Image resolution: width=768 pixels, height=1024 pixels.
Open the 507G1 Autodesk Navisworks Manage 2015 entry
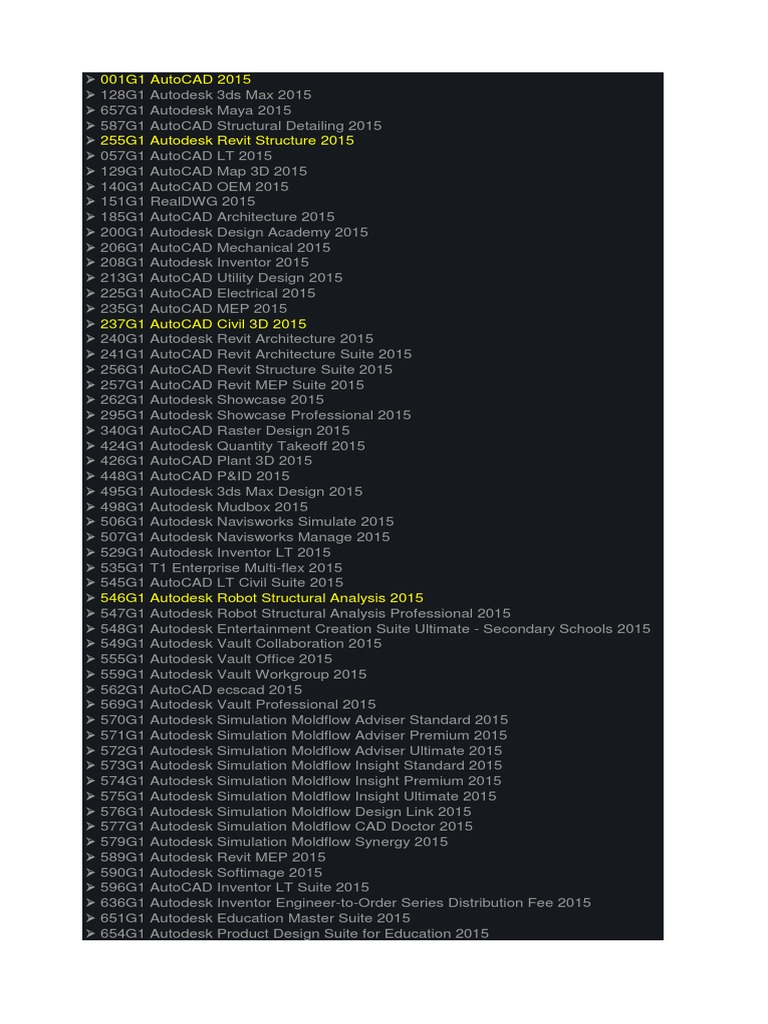point(245,537)
